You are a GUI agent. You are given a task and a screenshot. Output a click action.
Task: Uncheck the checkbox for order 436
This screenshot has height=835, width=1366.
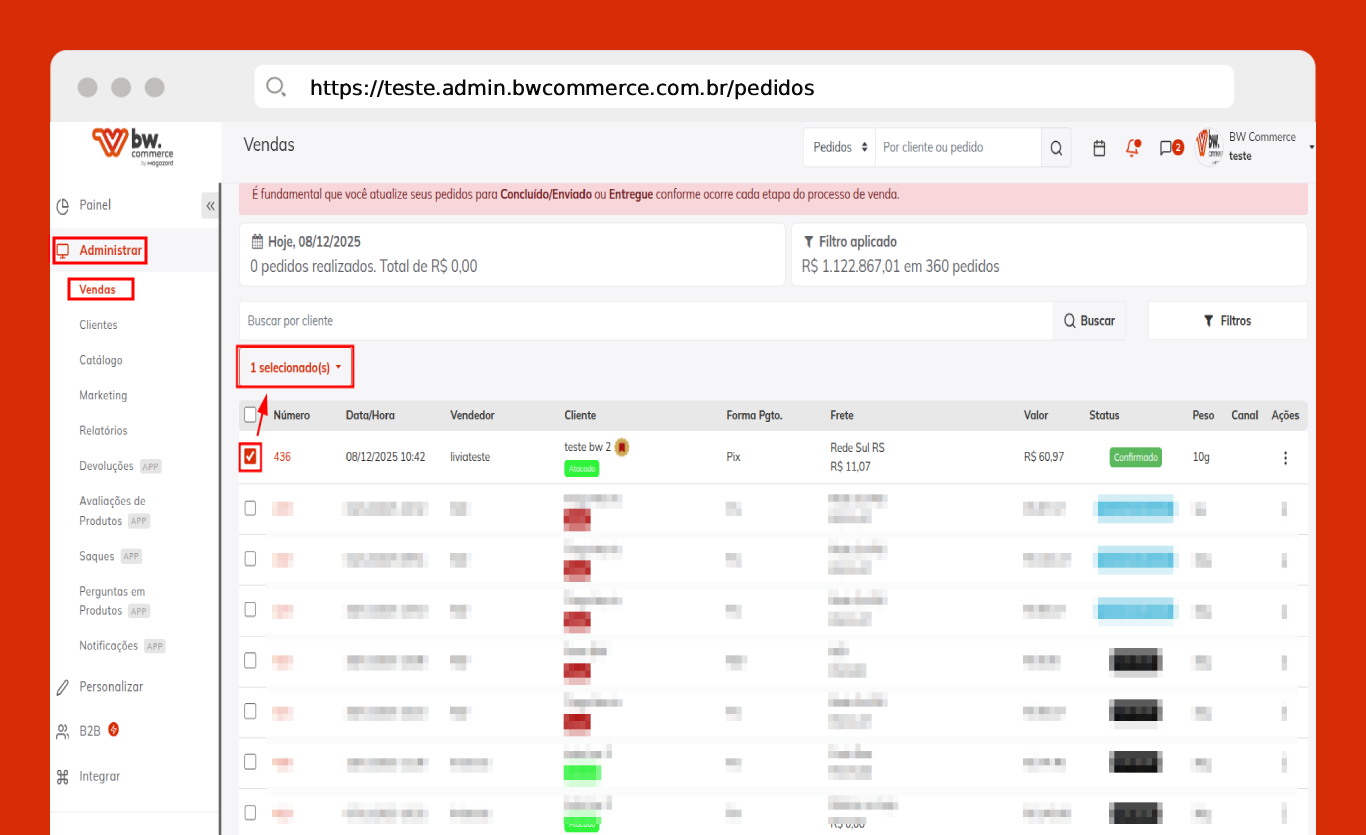[x=250, y=457]
